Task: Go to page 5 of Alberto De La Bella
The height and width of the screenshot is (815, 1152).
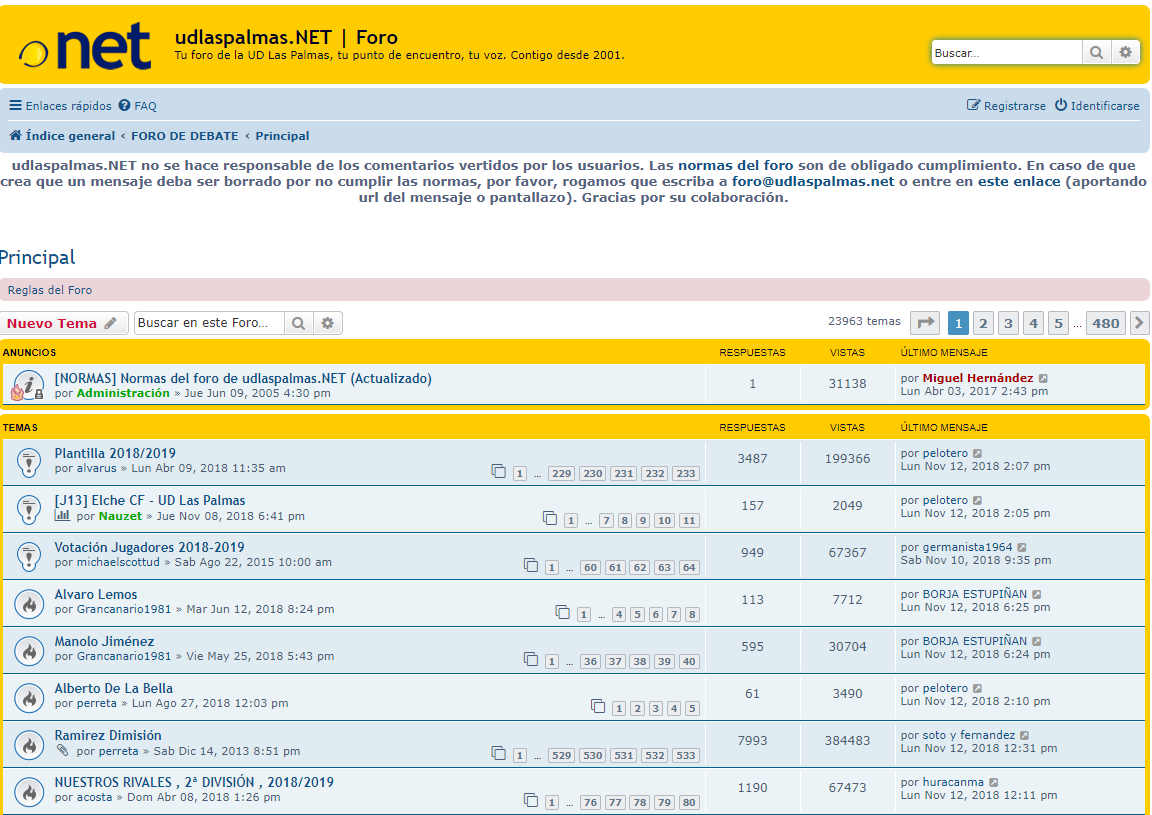Action: coord(692,708)
